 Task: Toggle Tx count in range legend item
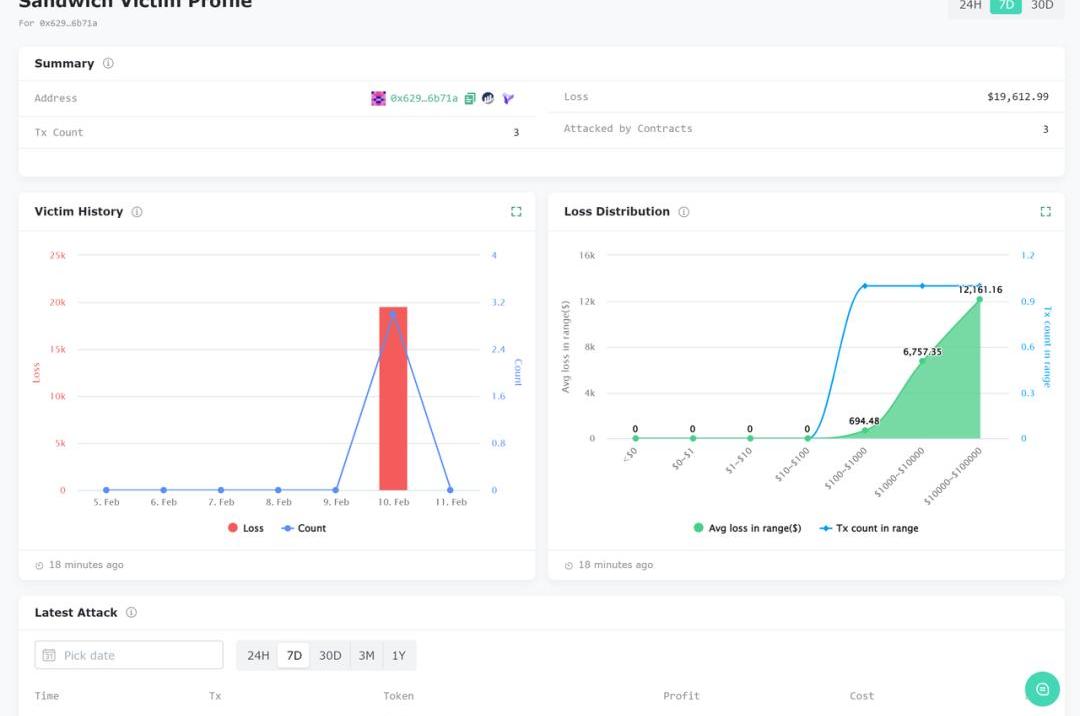pos(868,528)
